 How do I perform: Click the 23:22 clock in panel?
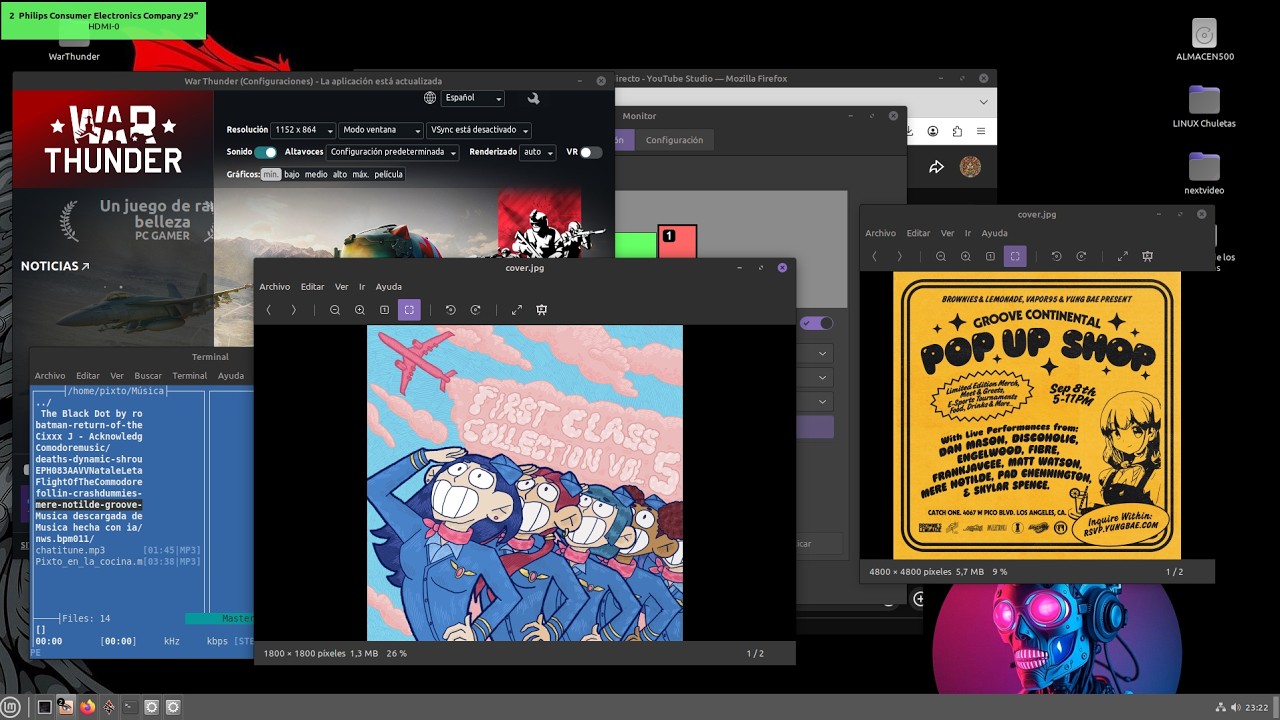tap(1255, 707)
